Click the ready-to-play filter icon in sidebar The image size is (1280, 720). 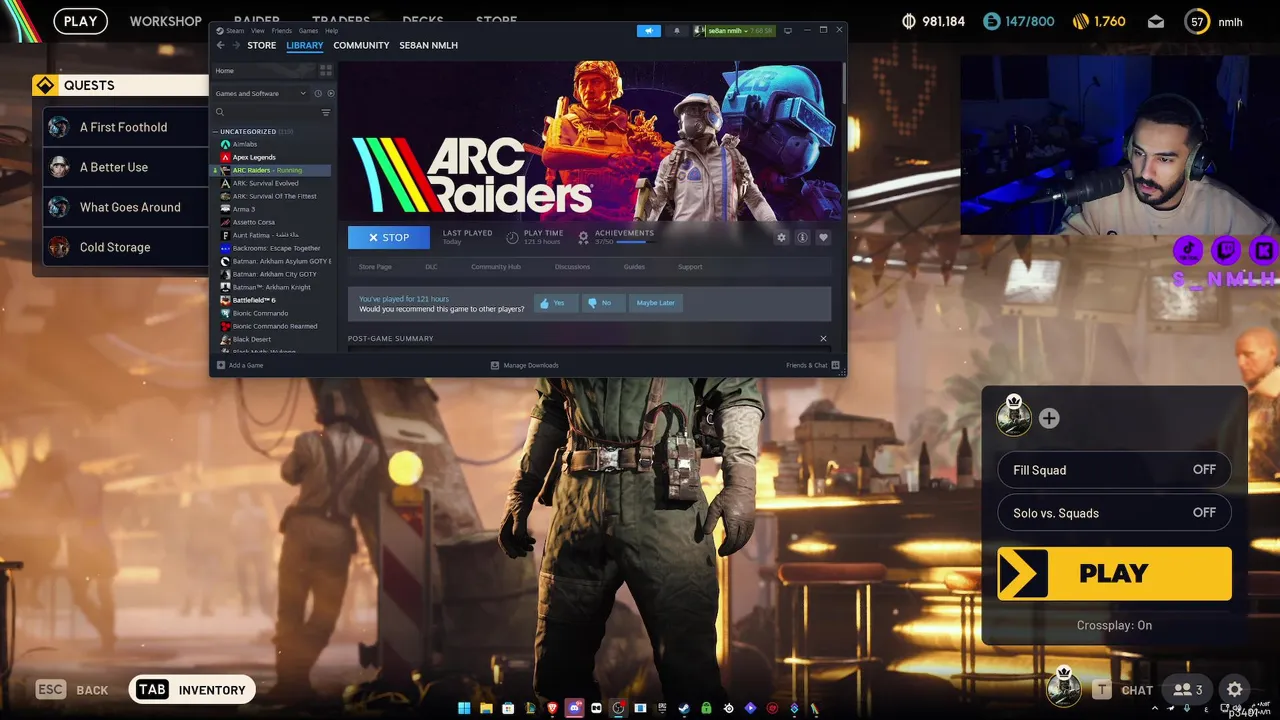[331, 94]
